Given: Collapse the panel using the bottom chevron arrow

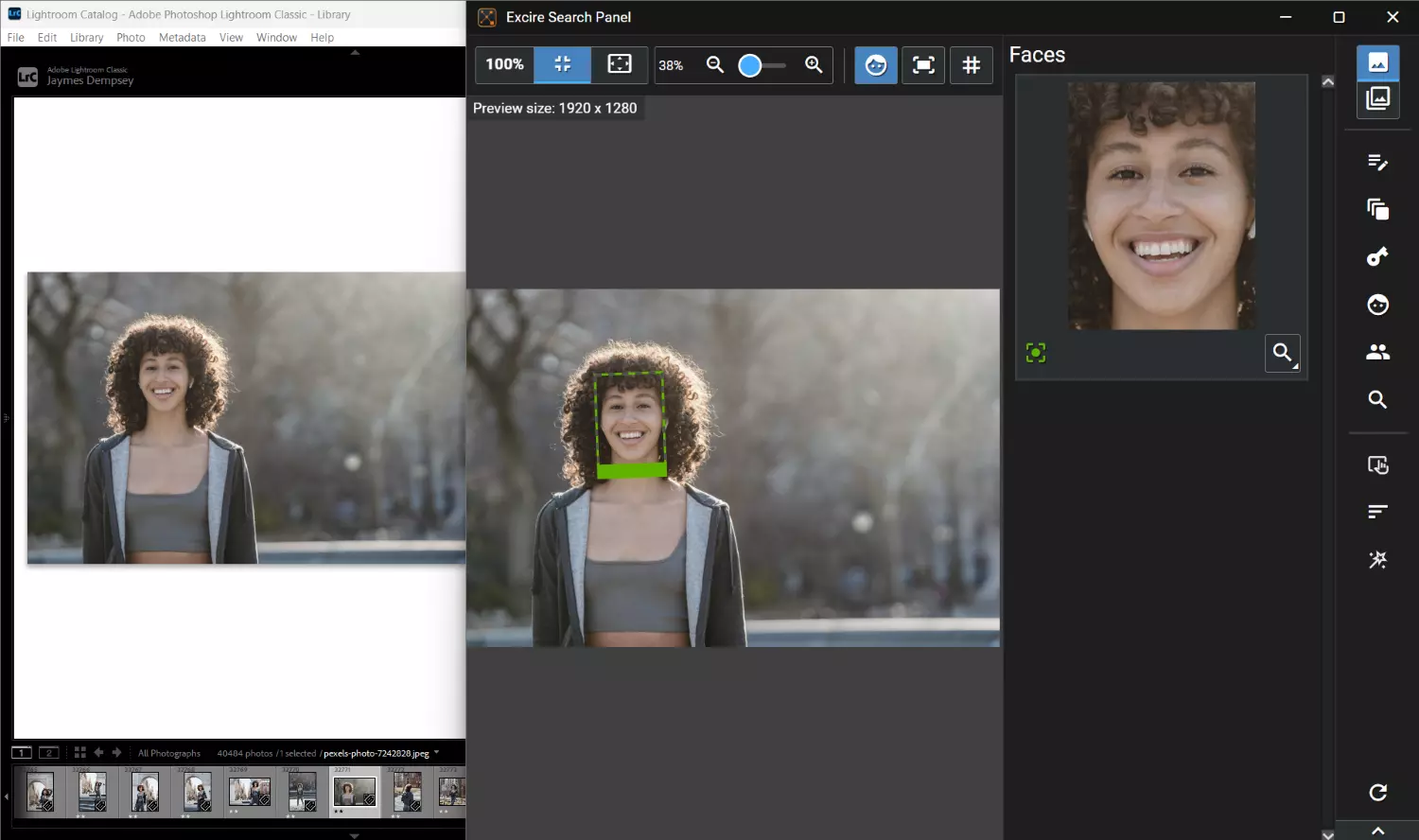Looking at the screenshot, I should pyautogui.click(x=1377, y=830).
